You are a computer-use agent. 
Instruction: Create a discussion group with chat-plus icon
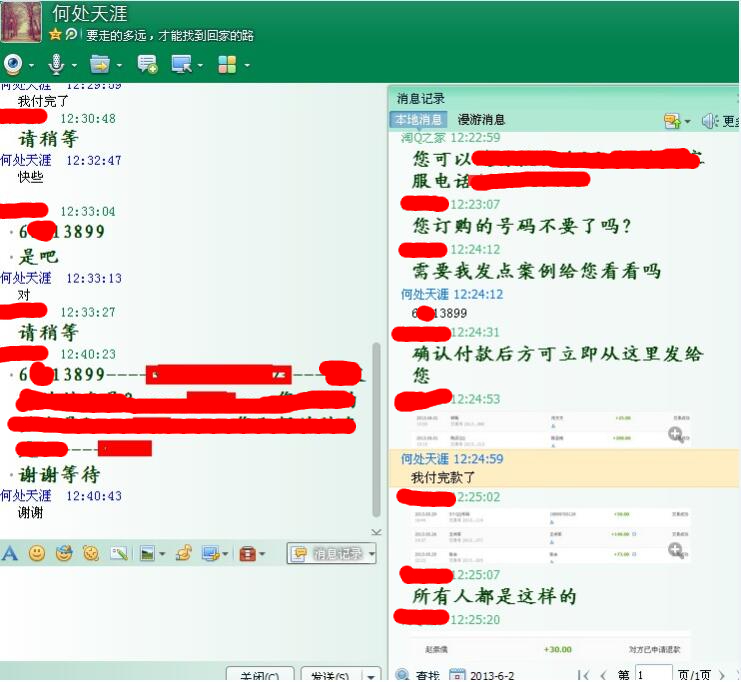coord(147,64)
